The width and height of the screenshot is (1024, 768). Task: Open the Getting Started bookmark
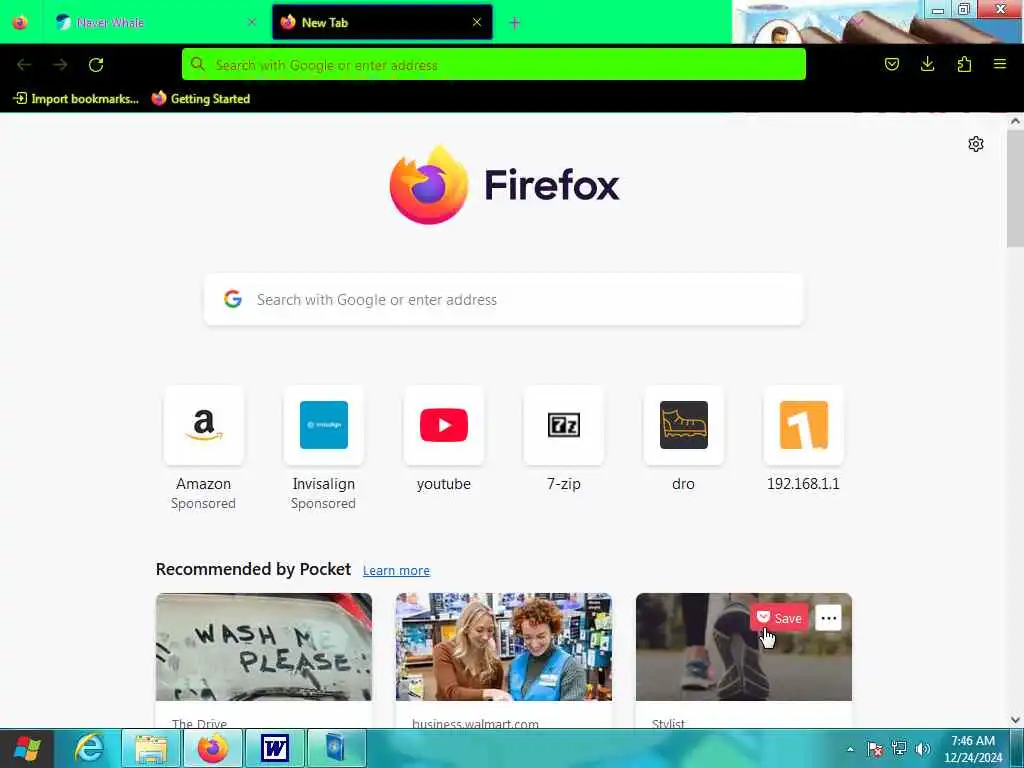(200, 99)
